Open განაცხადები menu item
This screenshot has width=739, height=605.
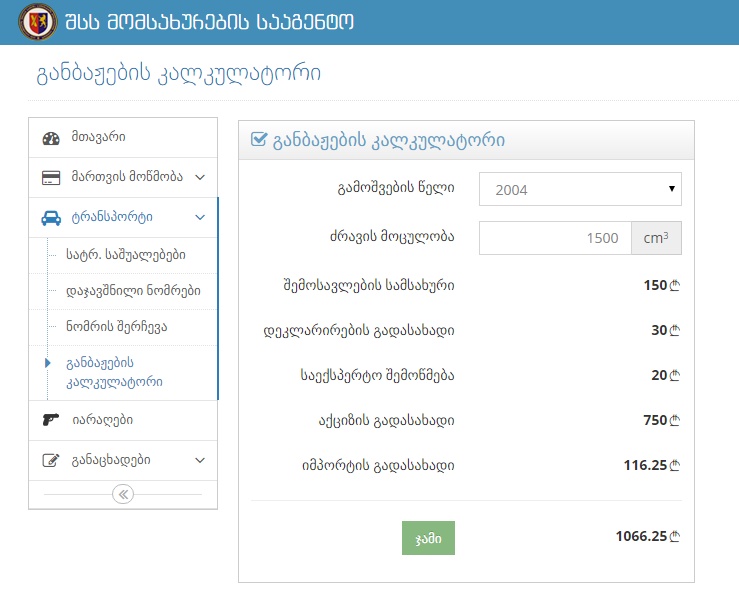(x=123, y=460)
